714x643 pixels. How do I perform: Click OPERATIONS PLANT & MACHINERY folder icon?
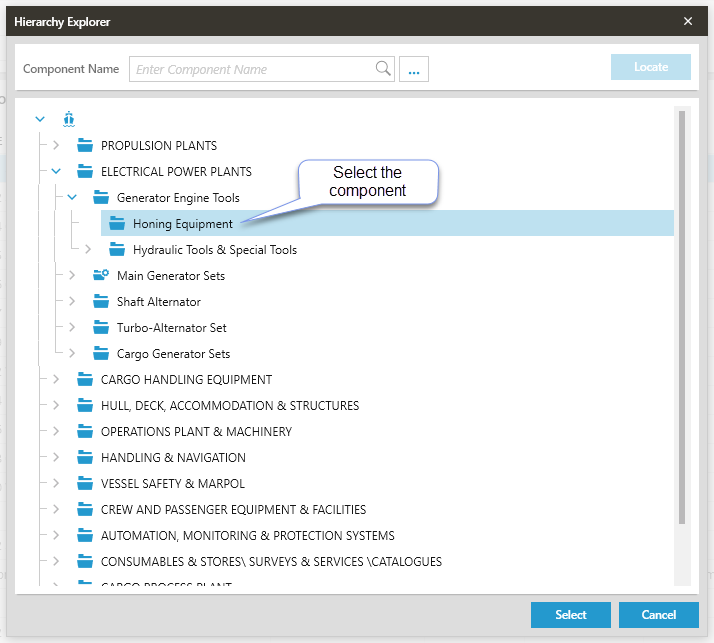click(x=85, y=431)
